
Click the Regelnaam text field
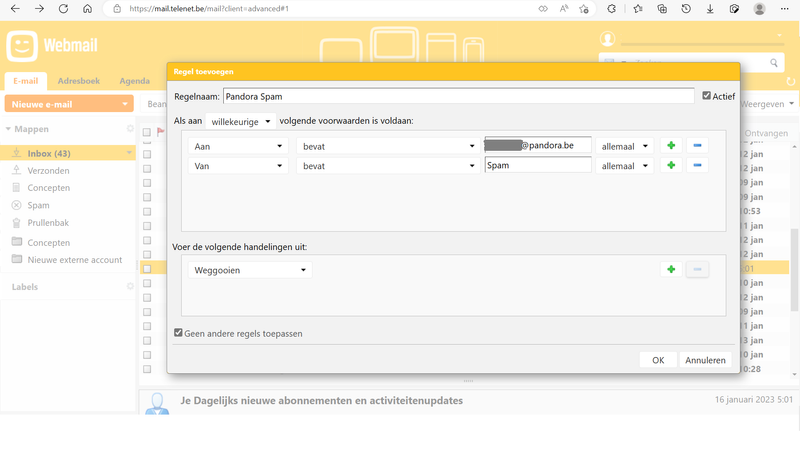(458, 97)
